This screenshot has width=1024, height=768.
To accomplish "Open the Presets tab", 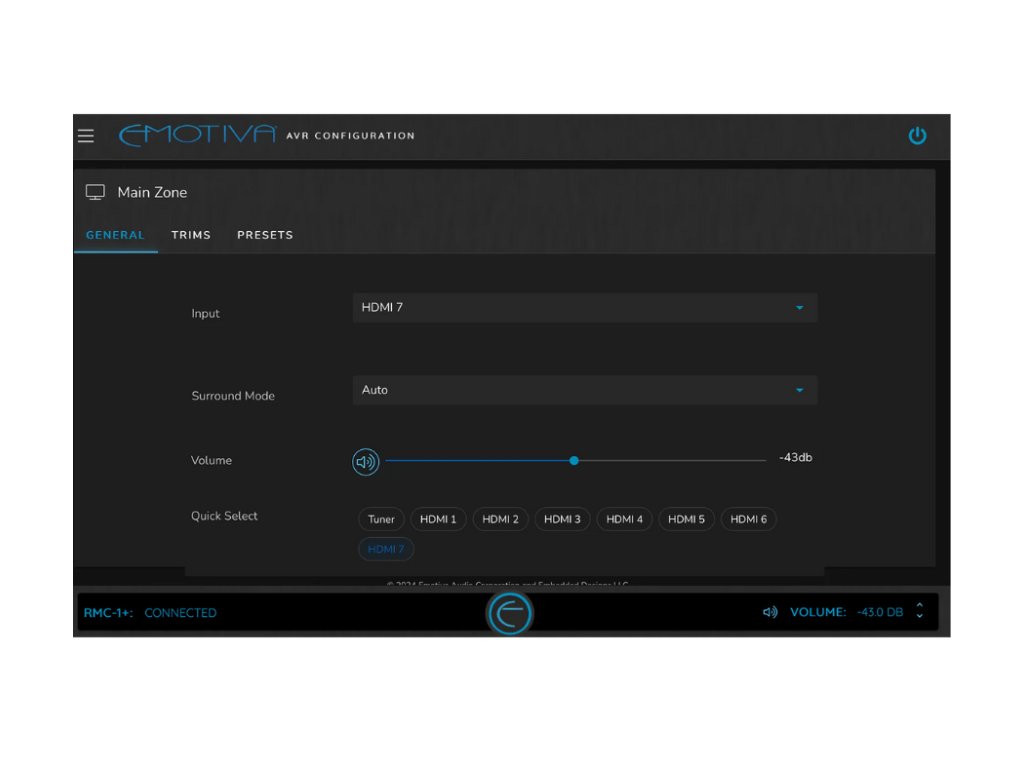I will point(265,235).
